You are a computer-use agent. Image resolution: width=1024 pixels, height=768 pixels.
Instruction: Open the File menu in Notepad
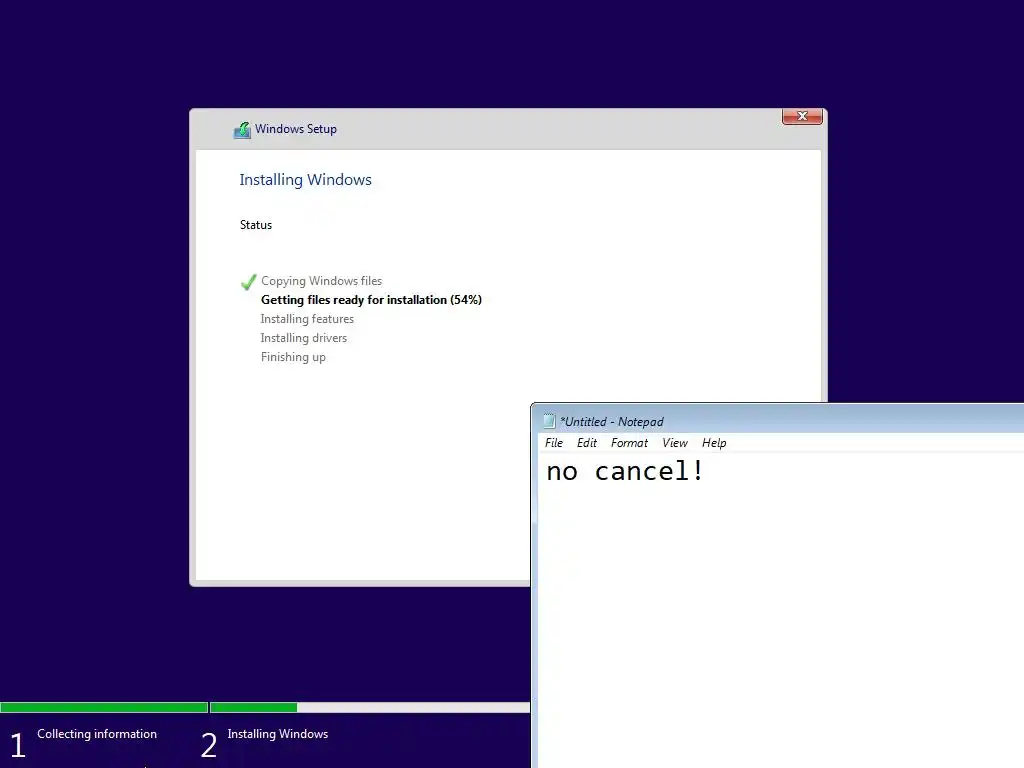(x=554, y=443)
